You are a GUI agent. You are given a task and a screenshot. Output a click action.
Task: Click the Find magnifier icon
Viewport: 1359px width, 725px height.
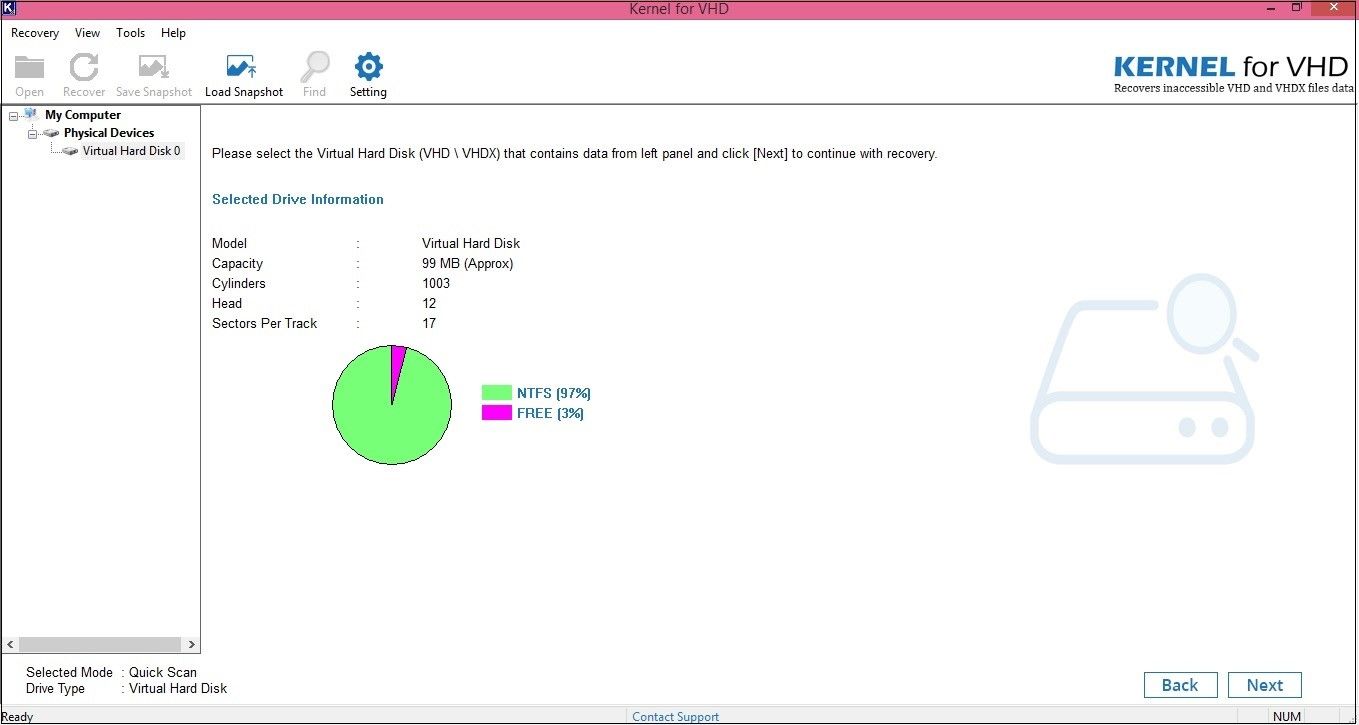point(315,67)
